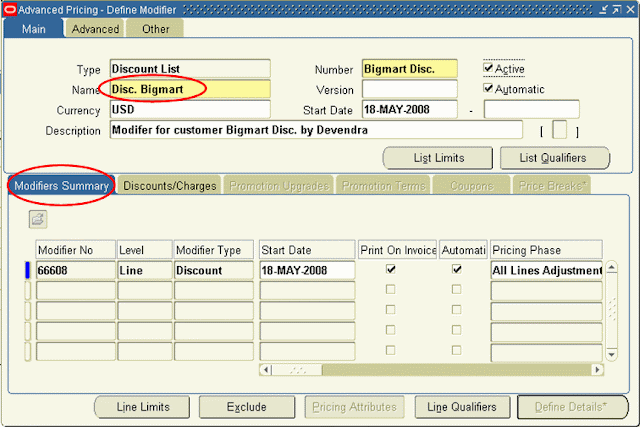Click Modifier Type cell Discount
Image resolution: width=640 pixels, height=427 pixels.
pyautogui.click(x=214, y=270)
